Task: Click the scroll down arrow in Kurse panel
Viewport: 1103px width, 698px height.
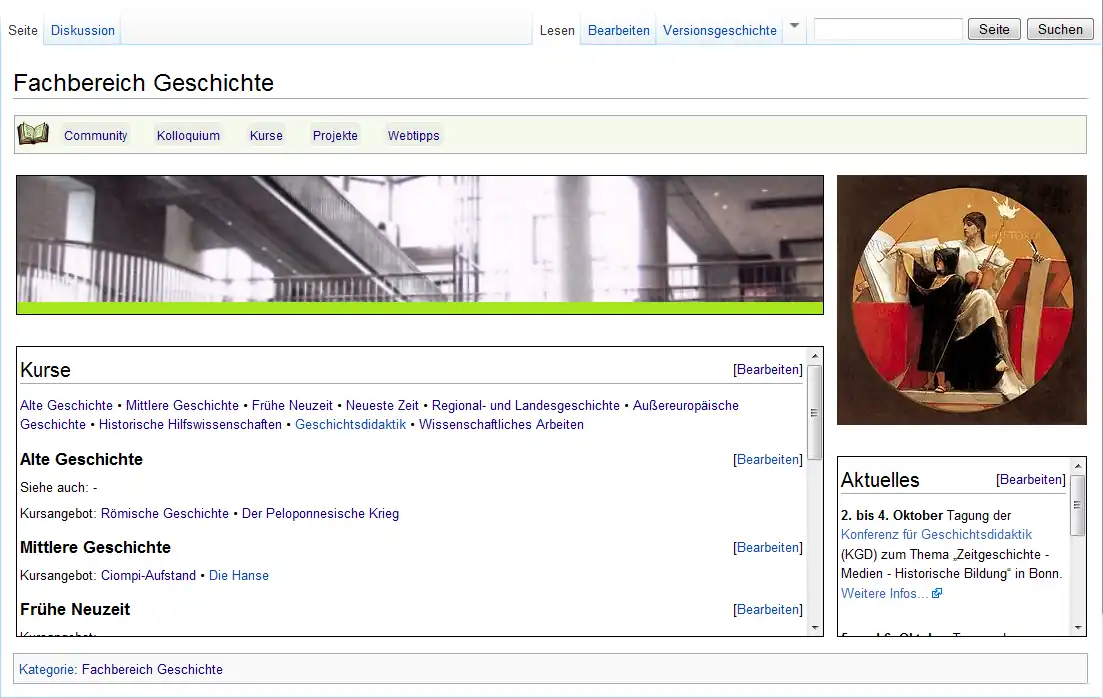Action: [814, 628]
